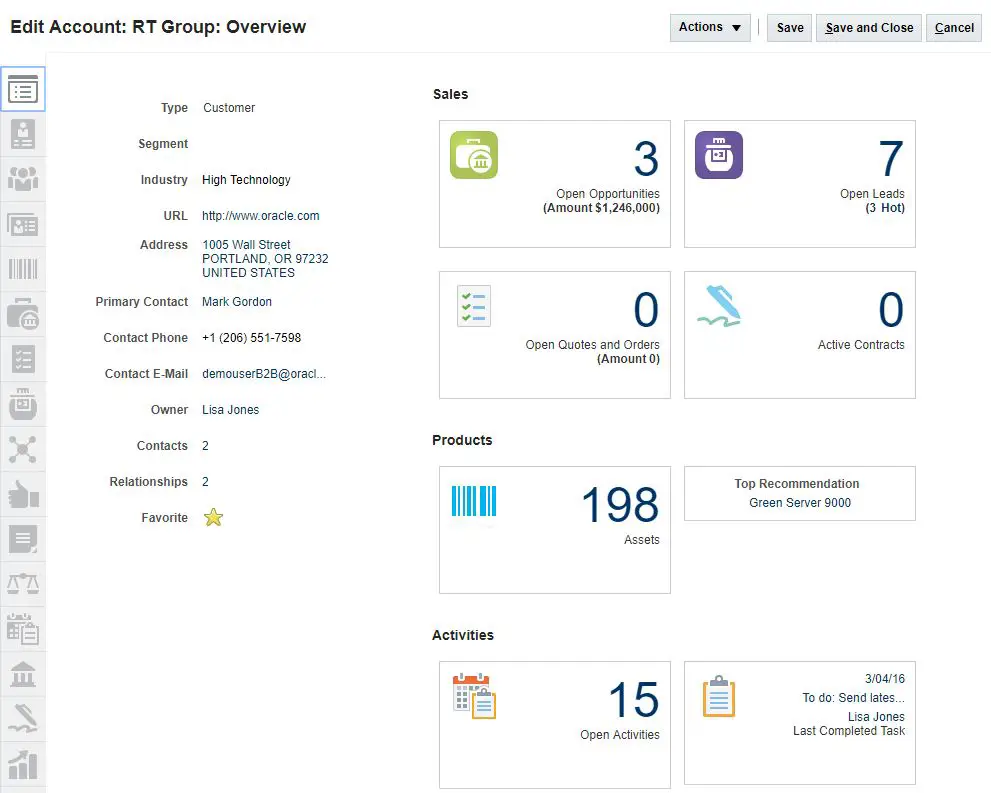Screen dimensions: 991x793
Task: Open the Opportunities briefcase sidebar icon
Action: (22, 314)
